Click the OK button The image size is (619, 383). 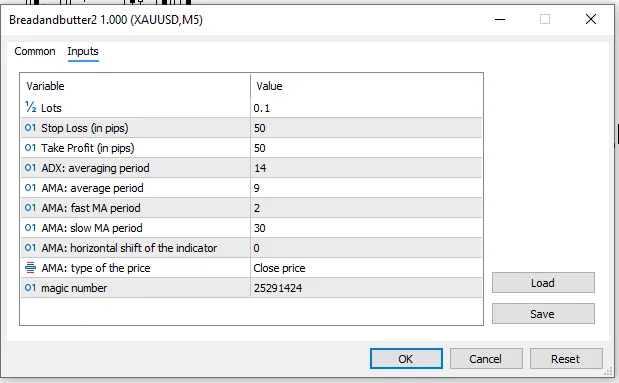click(x=406, y=359)
